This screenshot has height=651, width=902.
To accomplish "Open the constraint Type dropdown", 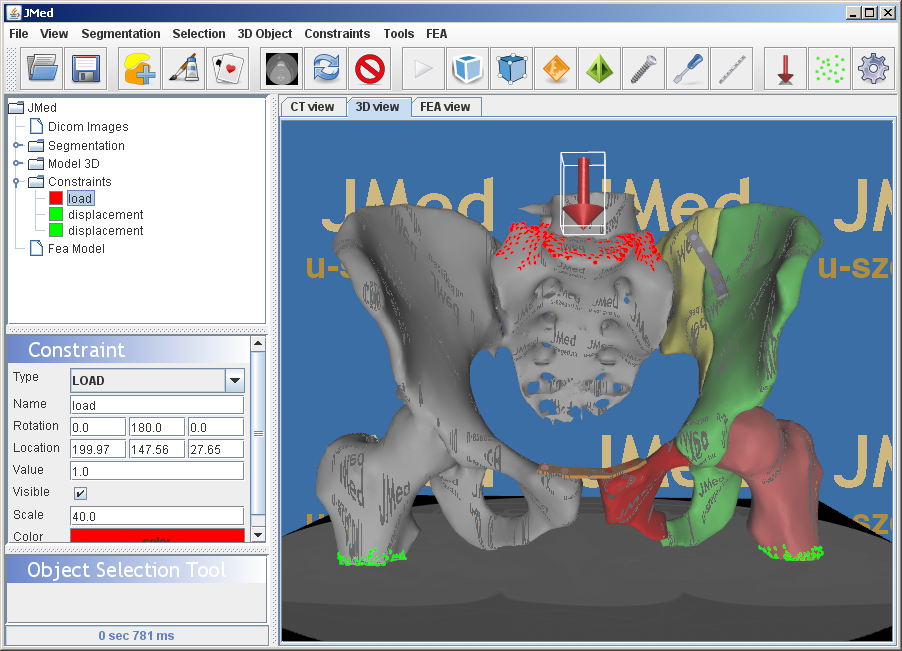I will tap(235, 380).
